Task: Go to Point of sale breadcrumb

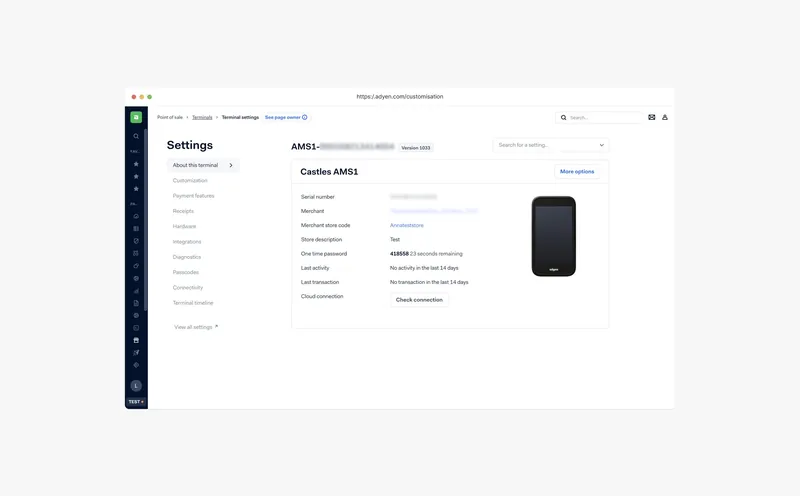Action: (x=169, y=117)
